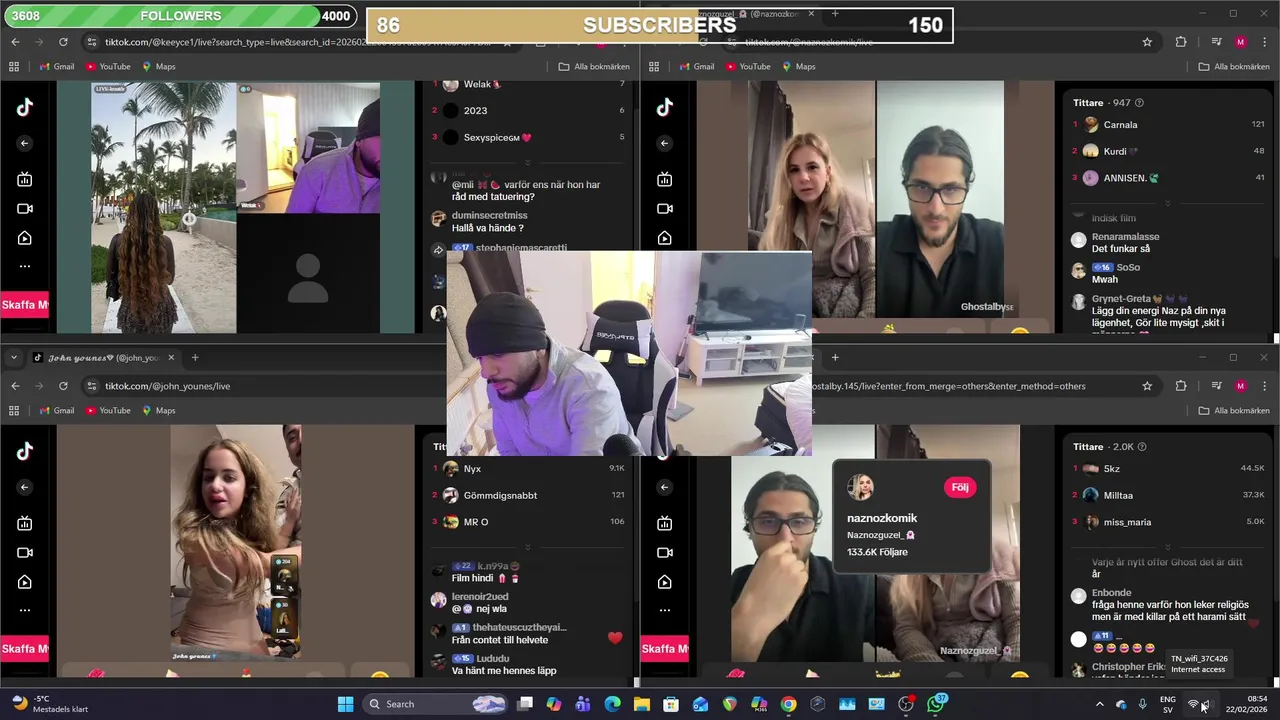Open three-dots more menu in john_younes sidebar
The height and width of the screenshot is (720, 1280).
pyautogui.click(x=25, y=610)
